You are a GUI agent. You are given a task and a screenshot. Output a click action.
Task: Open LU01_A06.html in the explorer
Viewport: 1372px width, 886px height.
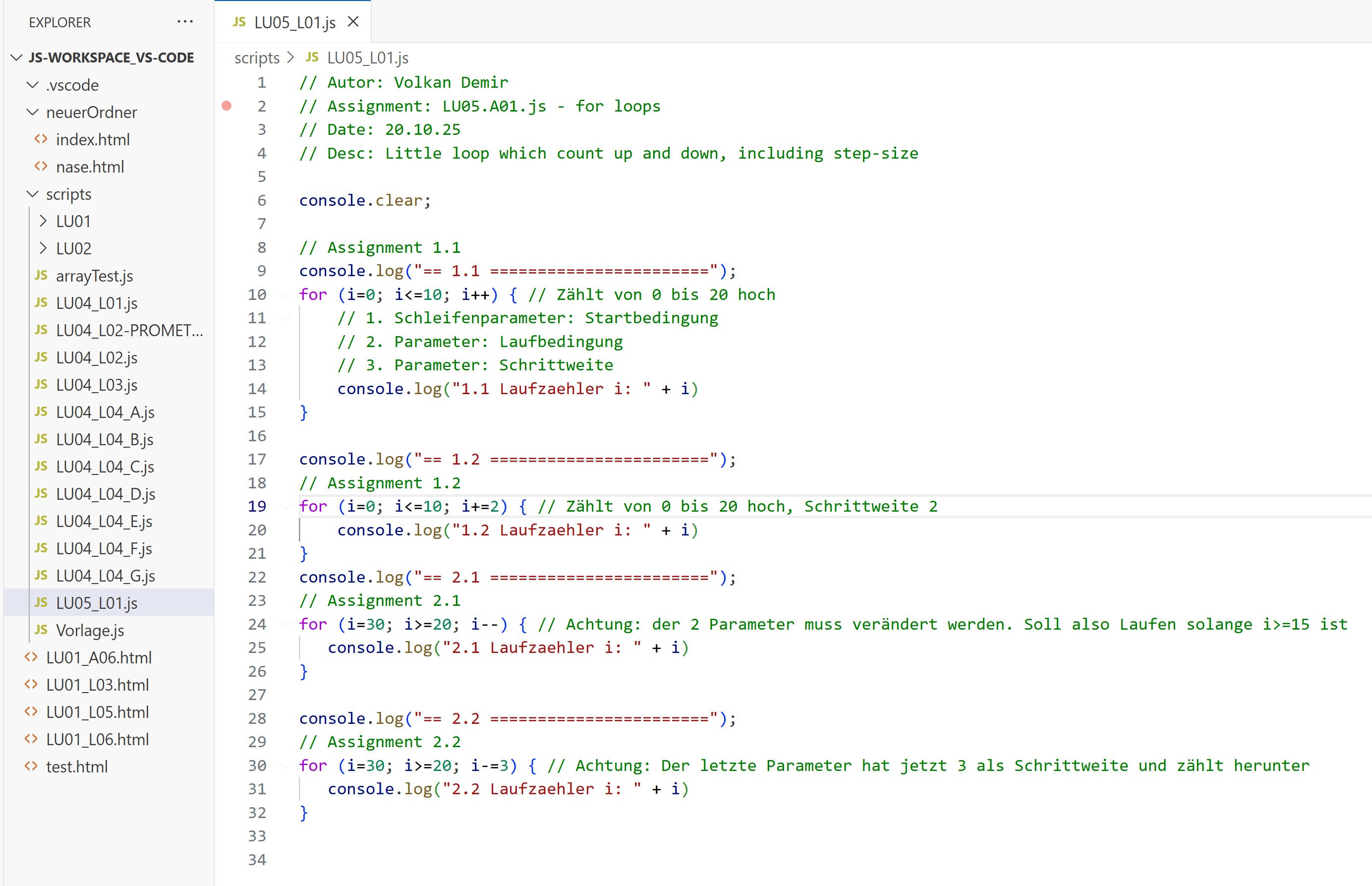[x=98, y=657]
